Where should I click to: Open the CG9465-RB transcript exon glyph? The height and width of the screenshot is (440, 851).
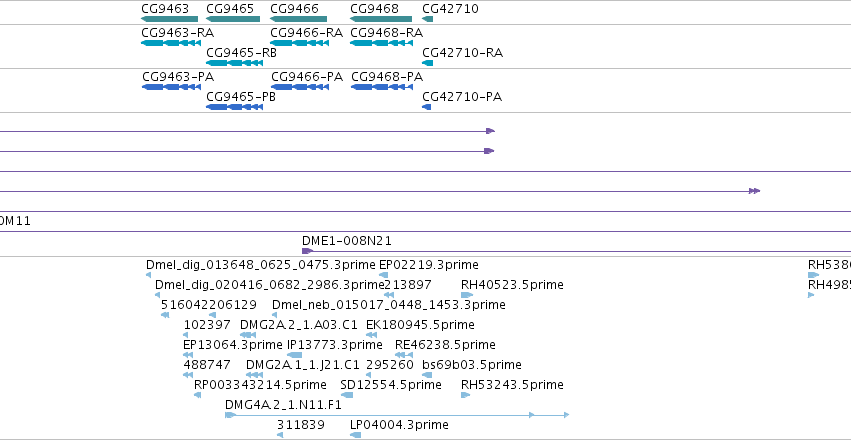click(234, 63)
